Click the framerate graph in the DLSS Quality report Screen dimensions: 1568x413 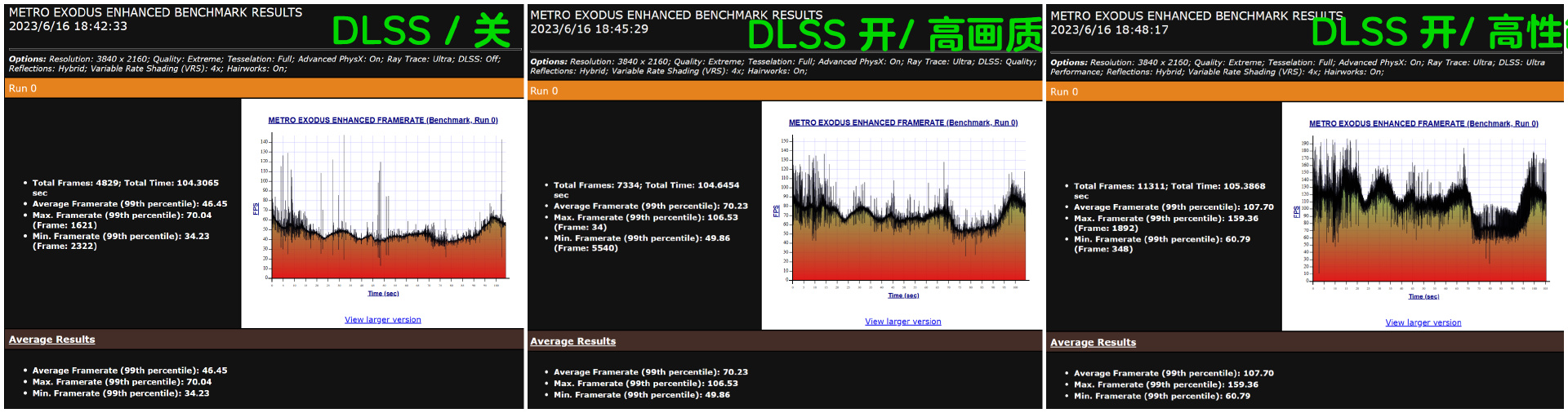(903, 212)
